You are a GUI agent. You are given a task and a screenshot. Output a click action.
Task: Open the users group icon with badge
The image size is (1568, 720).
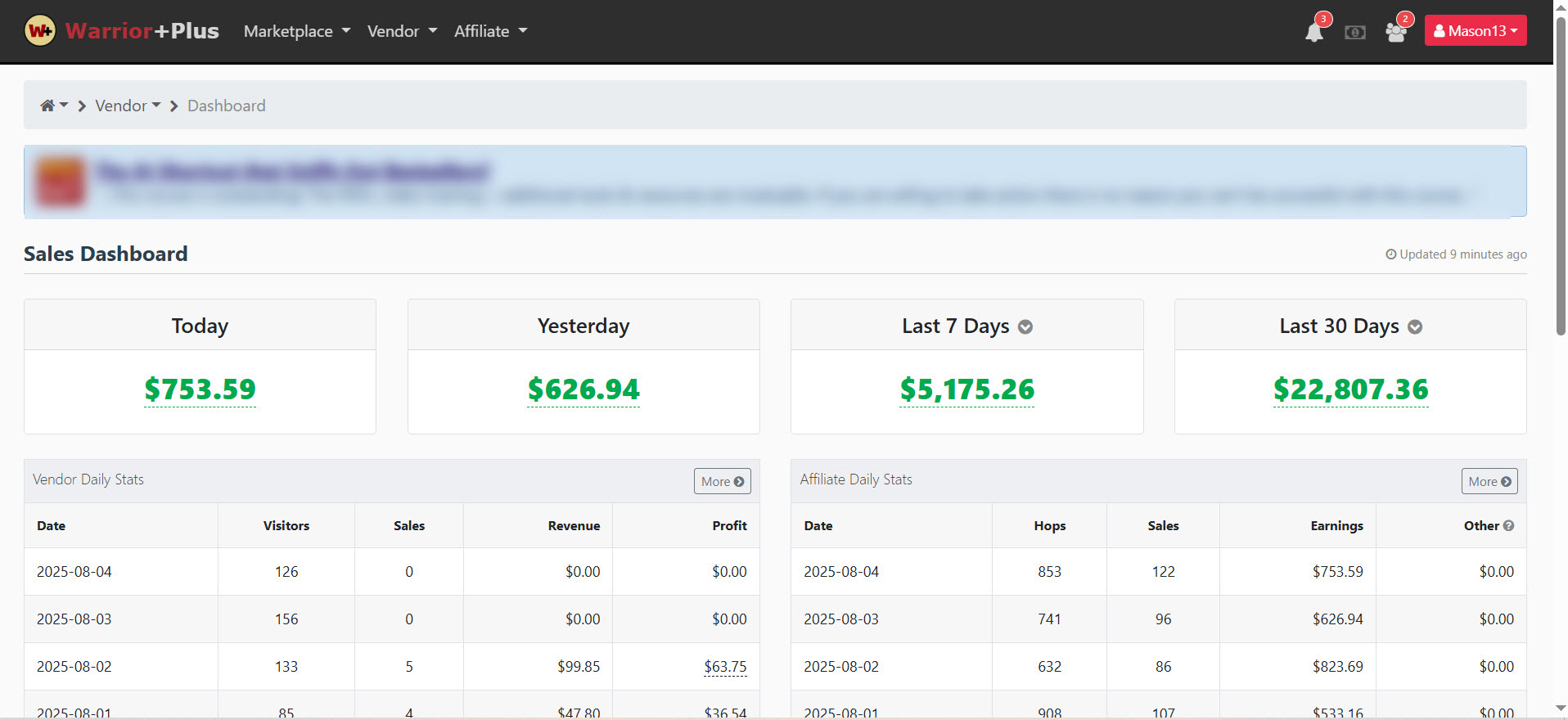point(1396,32)
